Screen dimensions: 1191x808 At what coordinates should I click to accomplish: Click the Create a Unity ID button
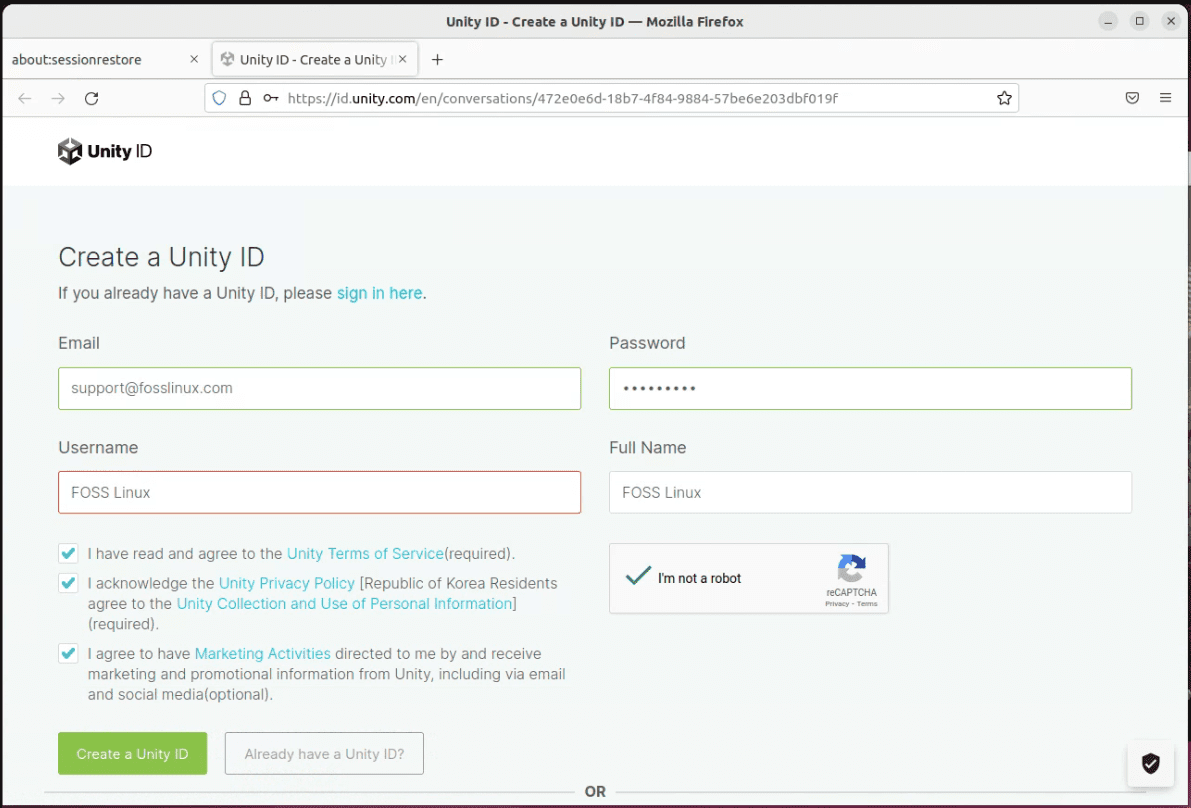(x=132, y=753)
